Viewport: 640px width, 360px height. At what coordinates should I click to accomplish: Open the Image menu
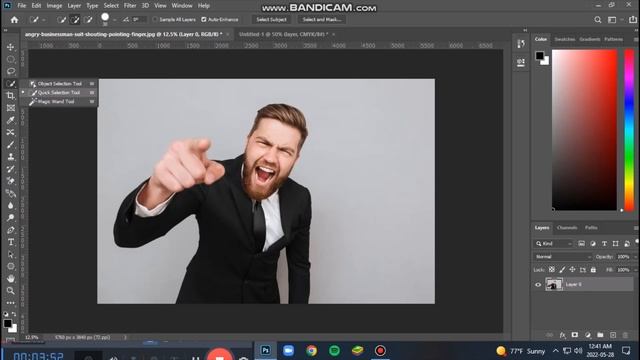click(x=54, y=6)
